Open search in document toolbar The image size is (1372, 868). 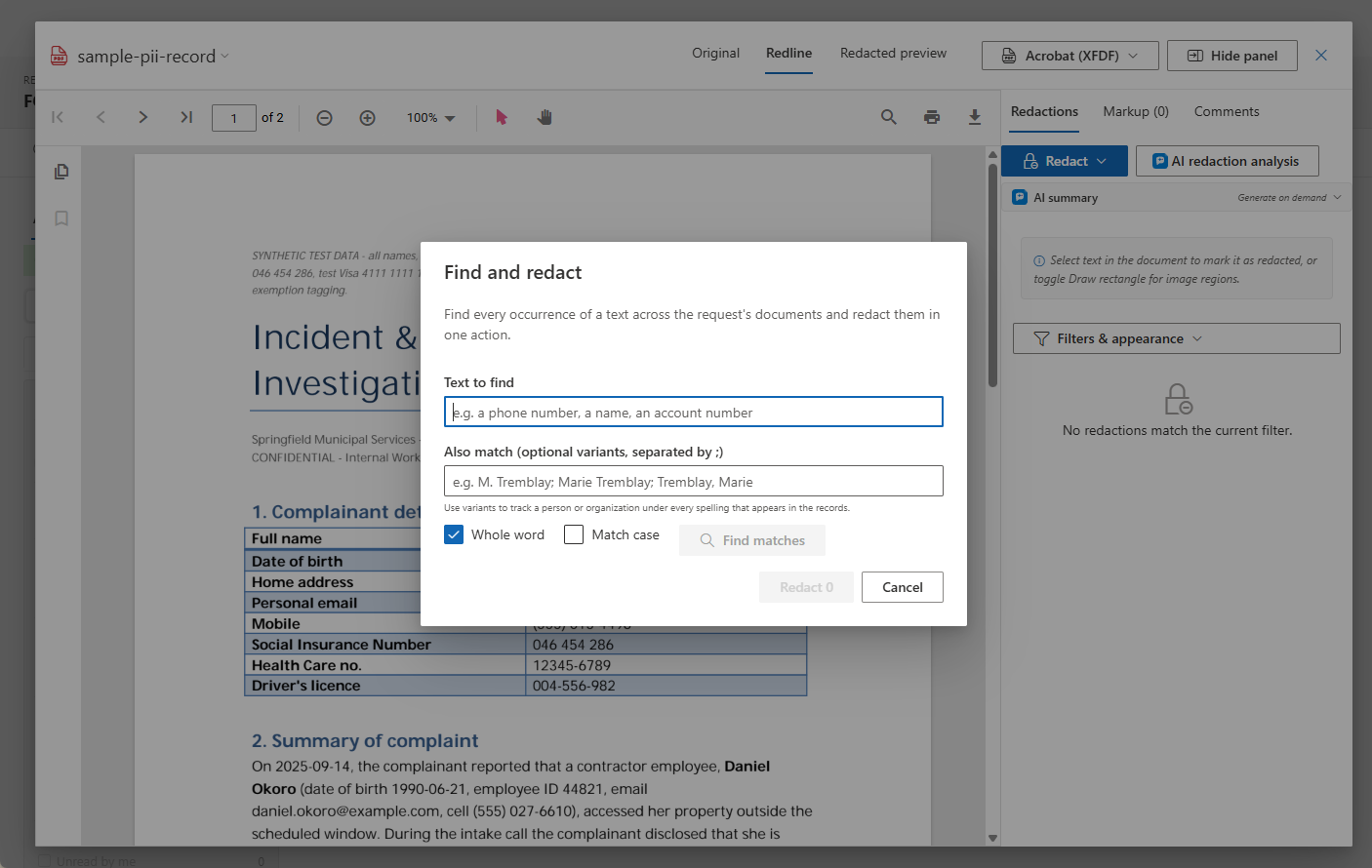[x=889, y=117]
